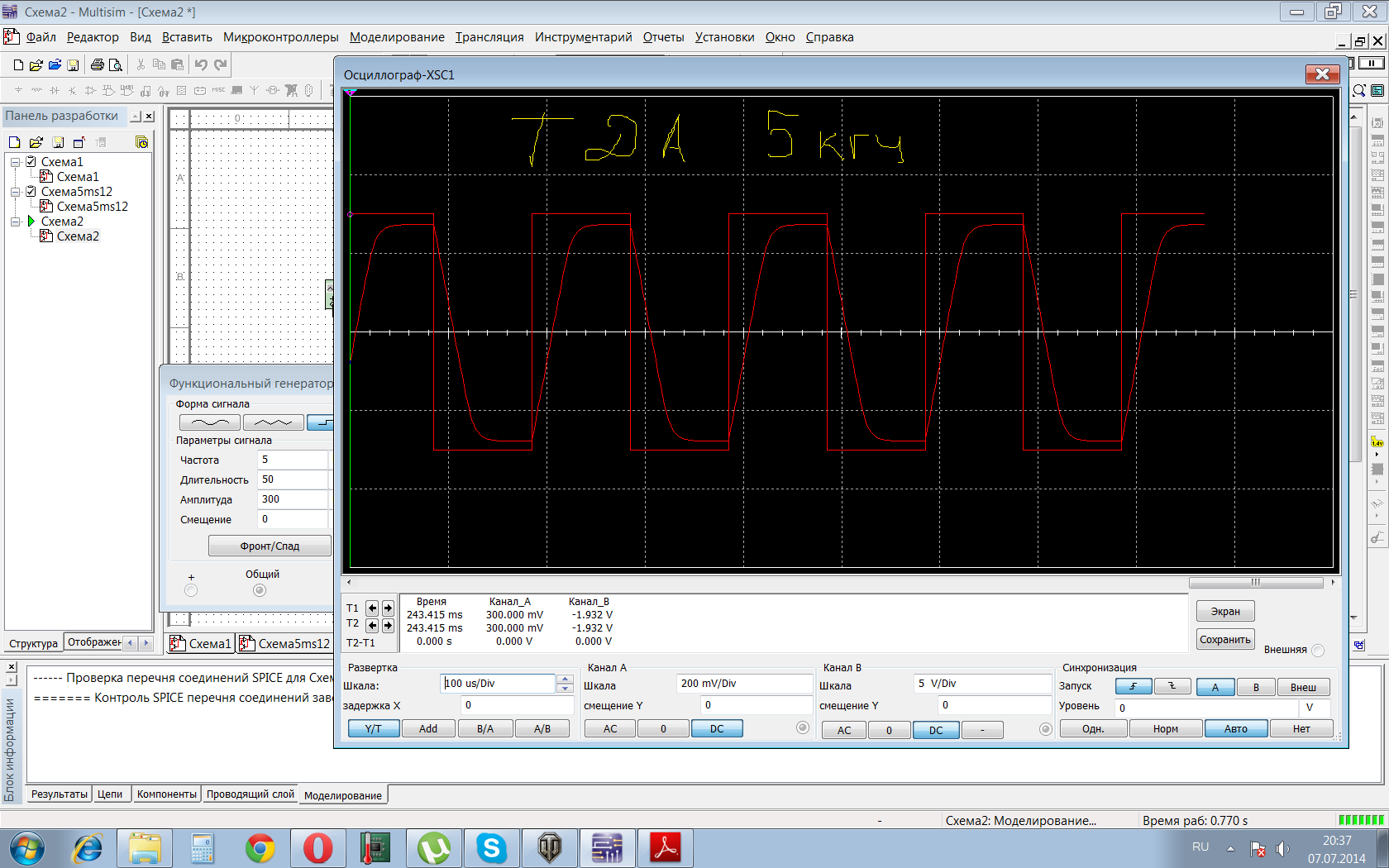Viewport: 1389px width, 868px height.
Task: Click the magnifier icon near right toolbar
Action: point(1358,90)
